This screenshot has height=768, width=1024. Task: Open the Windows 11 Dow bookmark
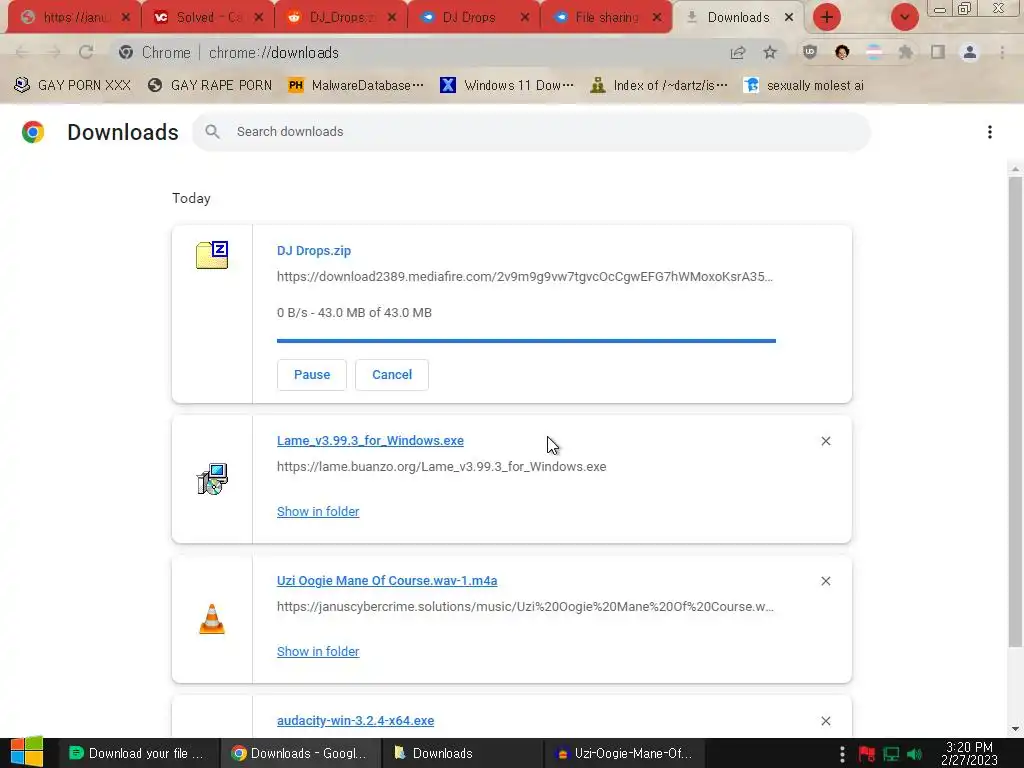507,86
